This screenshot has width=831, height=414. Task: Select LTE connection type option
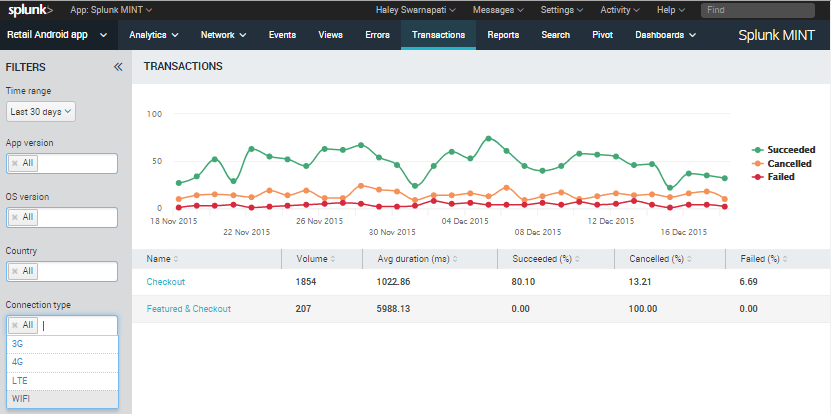(63, 381)
